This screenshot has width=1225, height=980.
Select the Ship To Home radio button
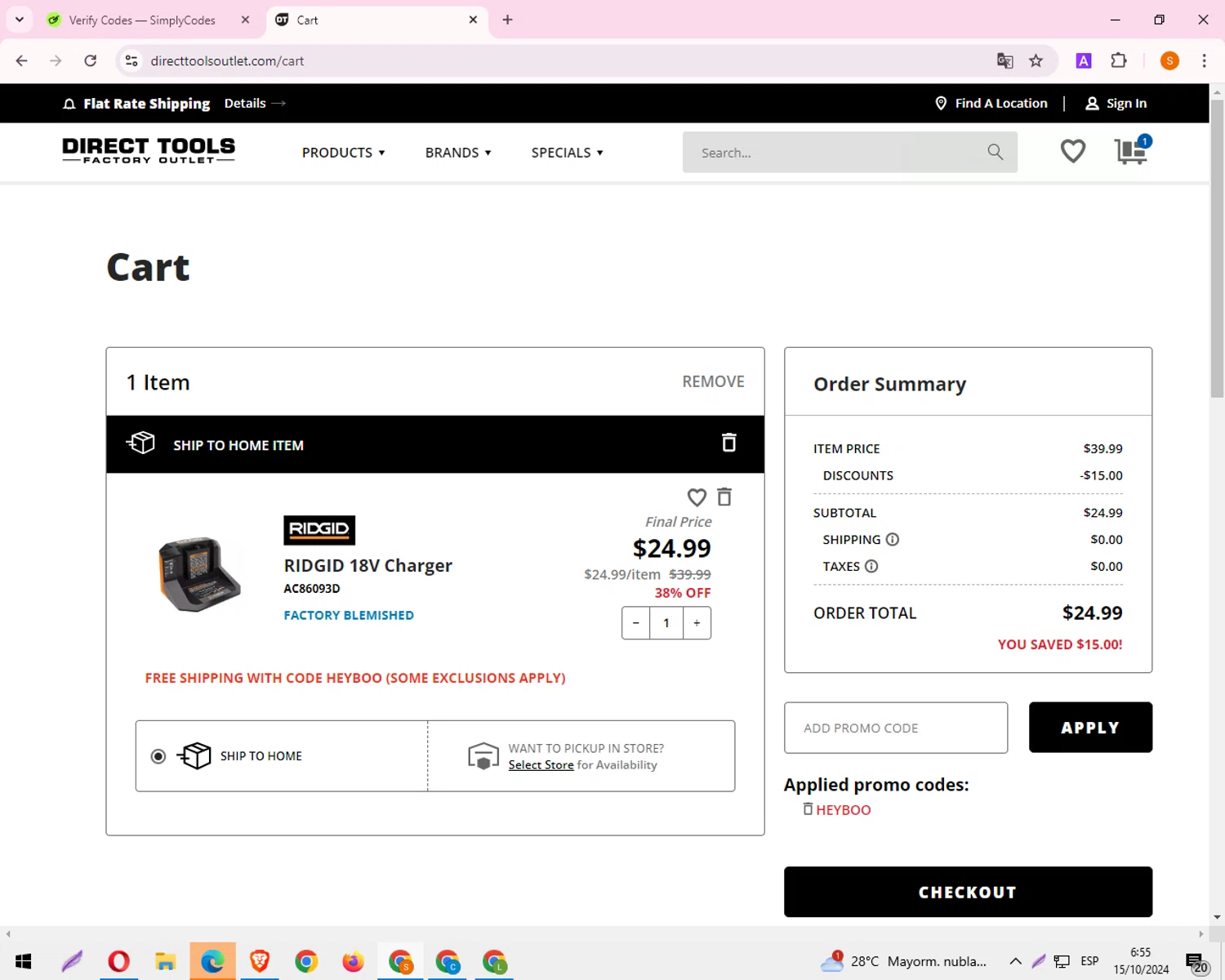pyautogui.click(x=158, y=756)
